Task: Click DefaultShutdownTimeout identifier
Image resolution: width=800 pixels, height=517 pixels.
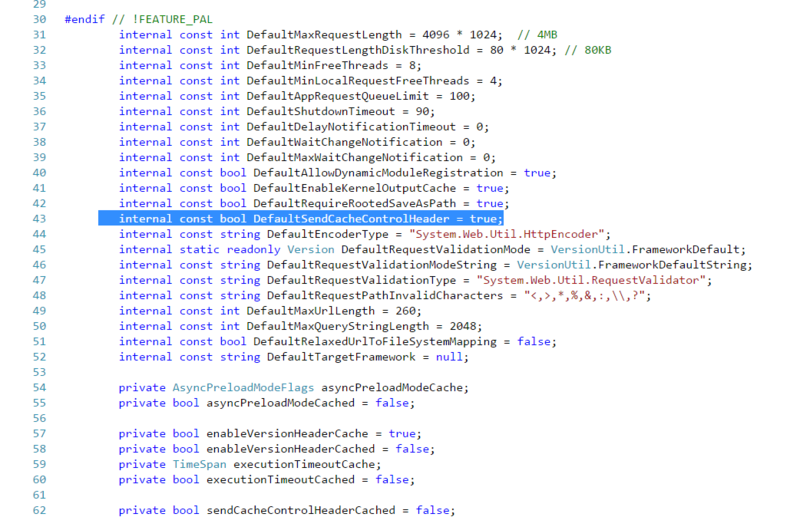Action: 321,111
